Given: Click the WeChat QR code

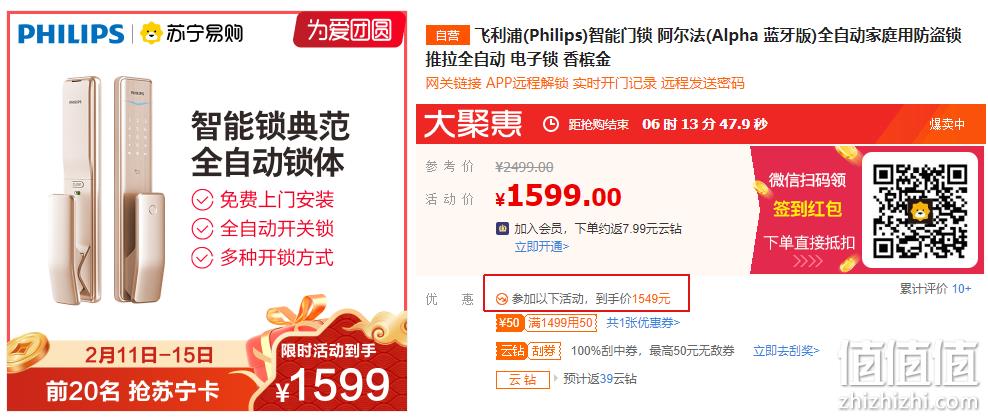Looking at the screenshot, I should (920, 210).
